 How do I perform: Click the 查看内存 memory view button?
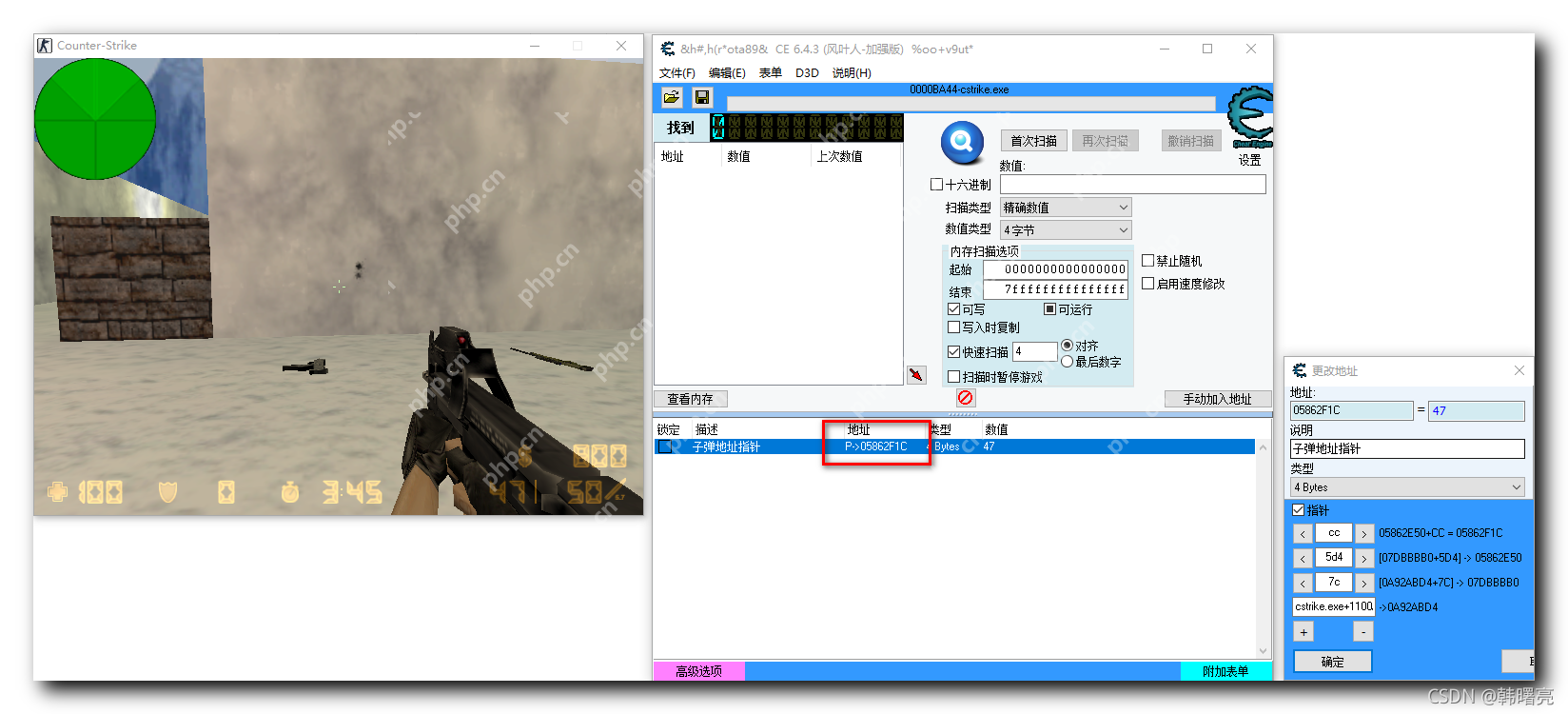(x=690, y=399)
